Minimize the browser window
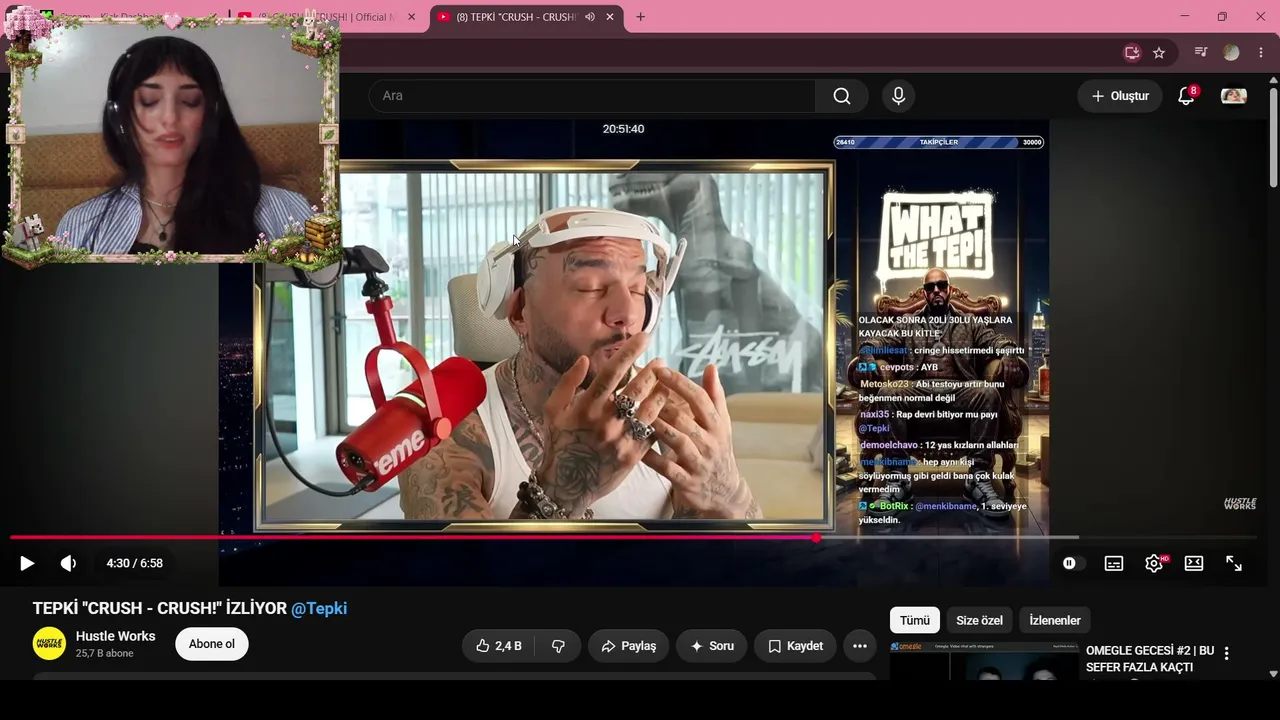The image size is (1280, 720). tap(1185, 17)
